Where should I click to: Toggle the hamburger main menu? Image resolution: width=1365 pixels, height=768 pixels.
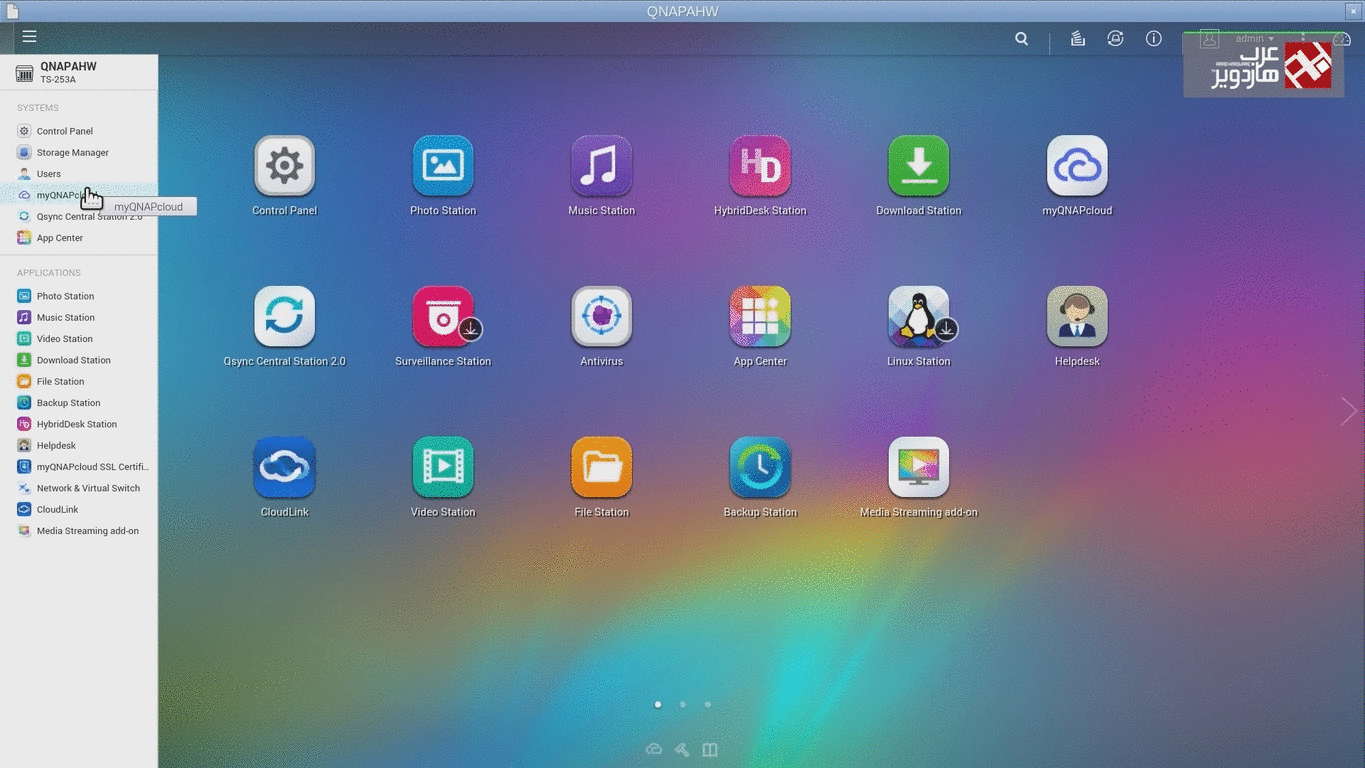click(30, 37)
